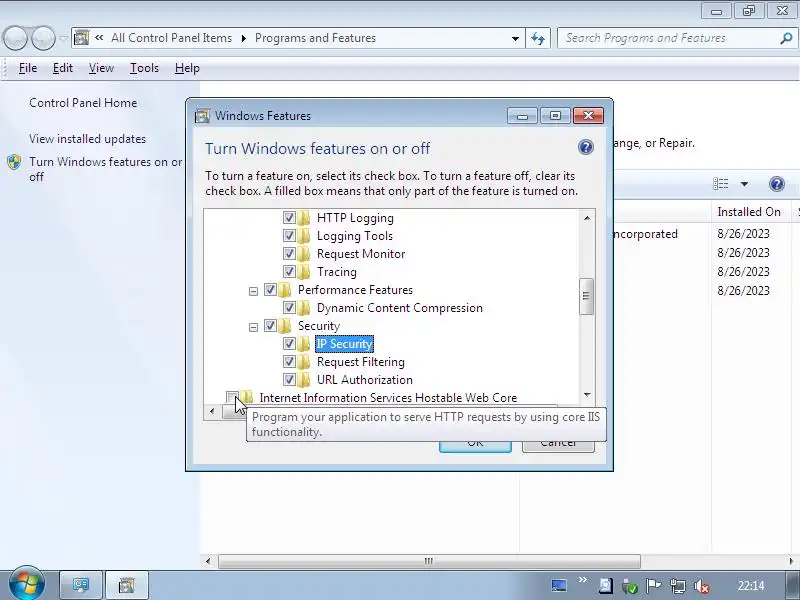Click the Back navigation button

pos(14,38)
